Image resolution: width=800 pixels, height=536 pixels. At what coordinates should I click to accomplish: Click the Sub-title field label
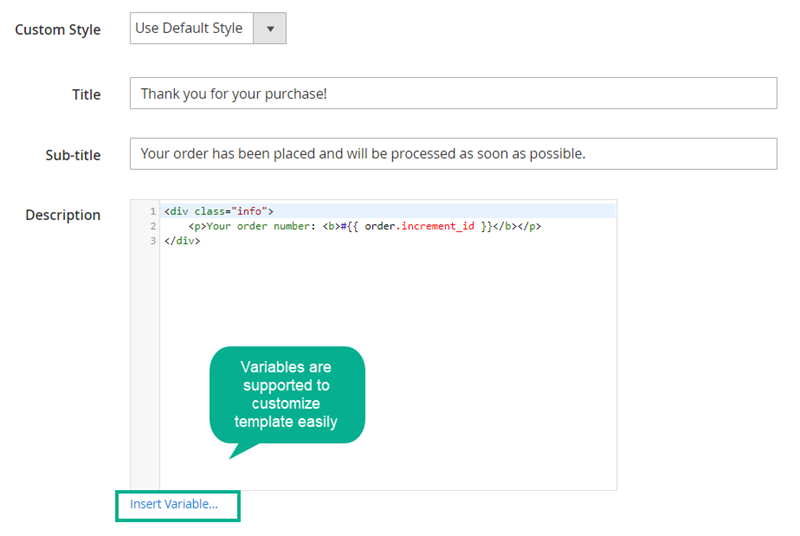coord(73,155)
